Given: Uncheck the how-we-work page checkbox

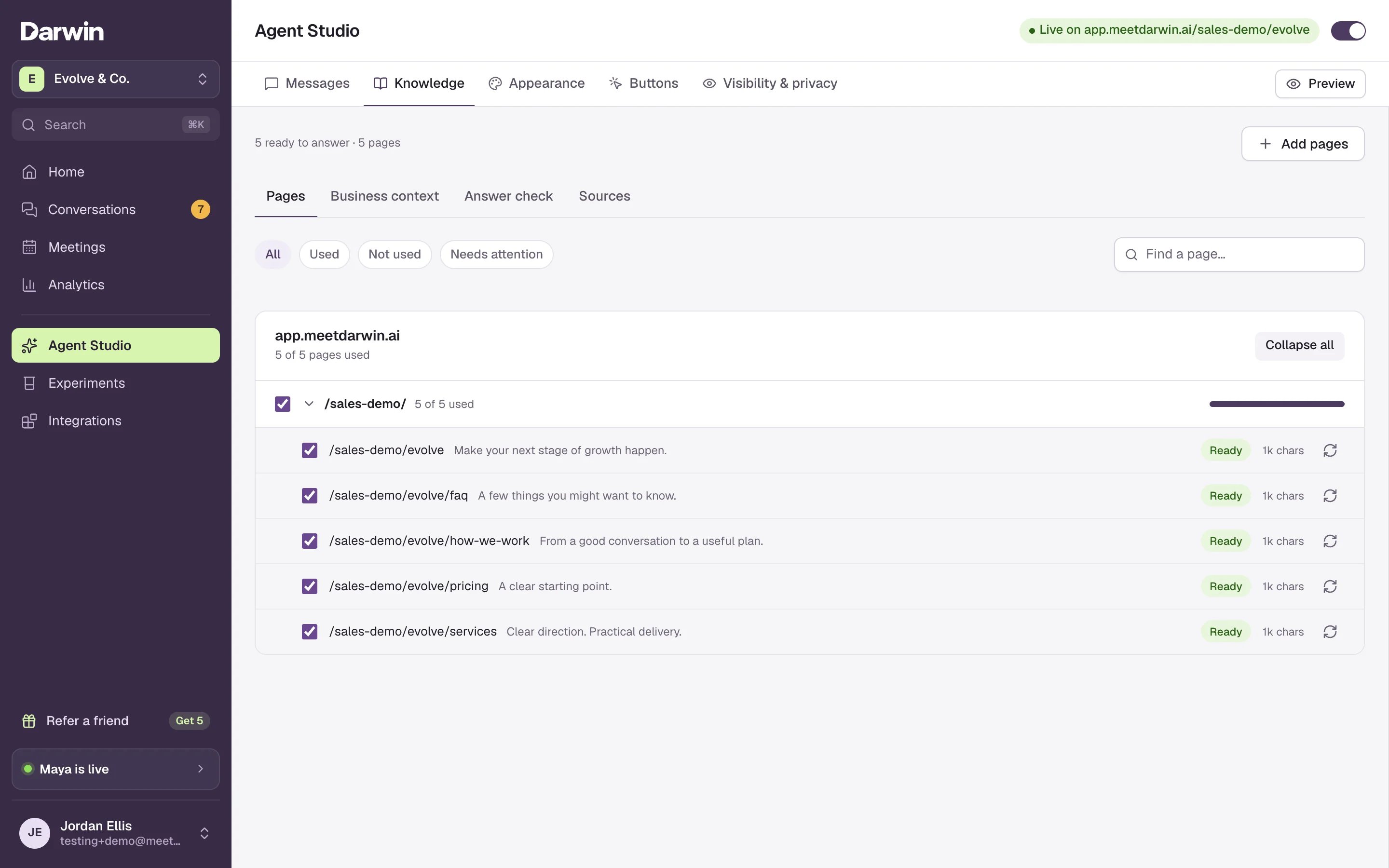Looking at the screenshot, I should click(309, 541).
